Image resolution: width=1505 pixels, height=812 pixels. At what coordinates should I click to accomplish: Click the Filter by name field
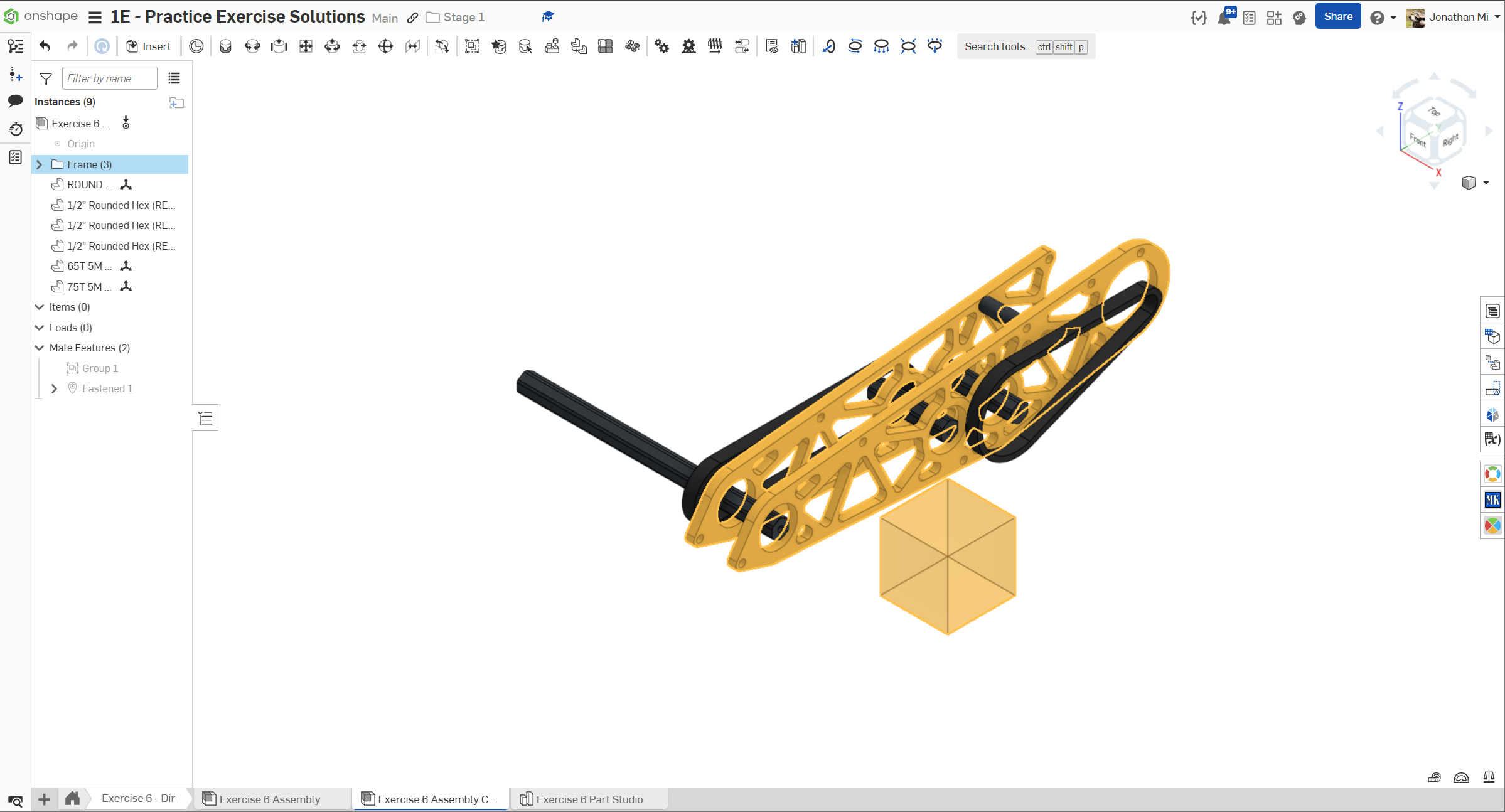click(109, 78)
